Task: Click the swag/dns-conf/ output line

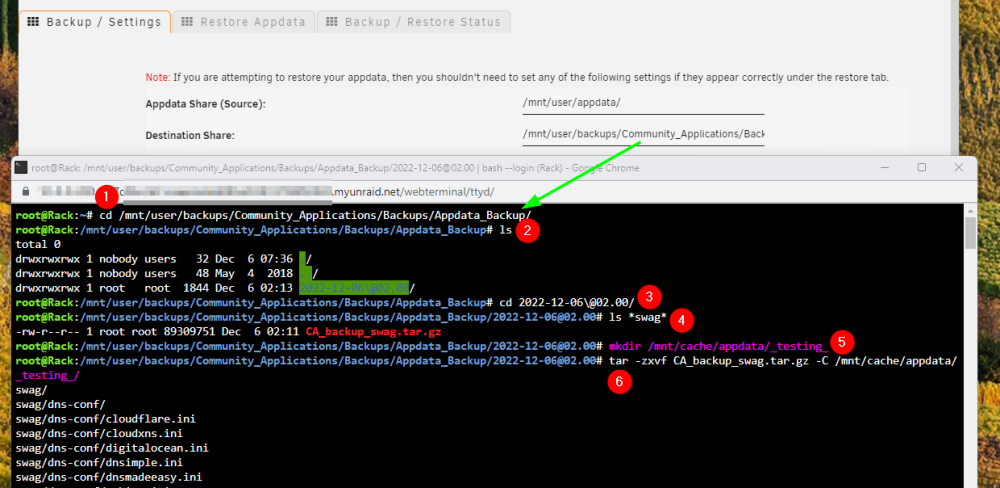Action: 61,404
